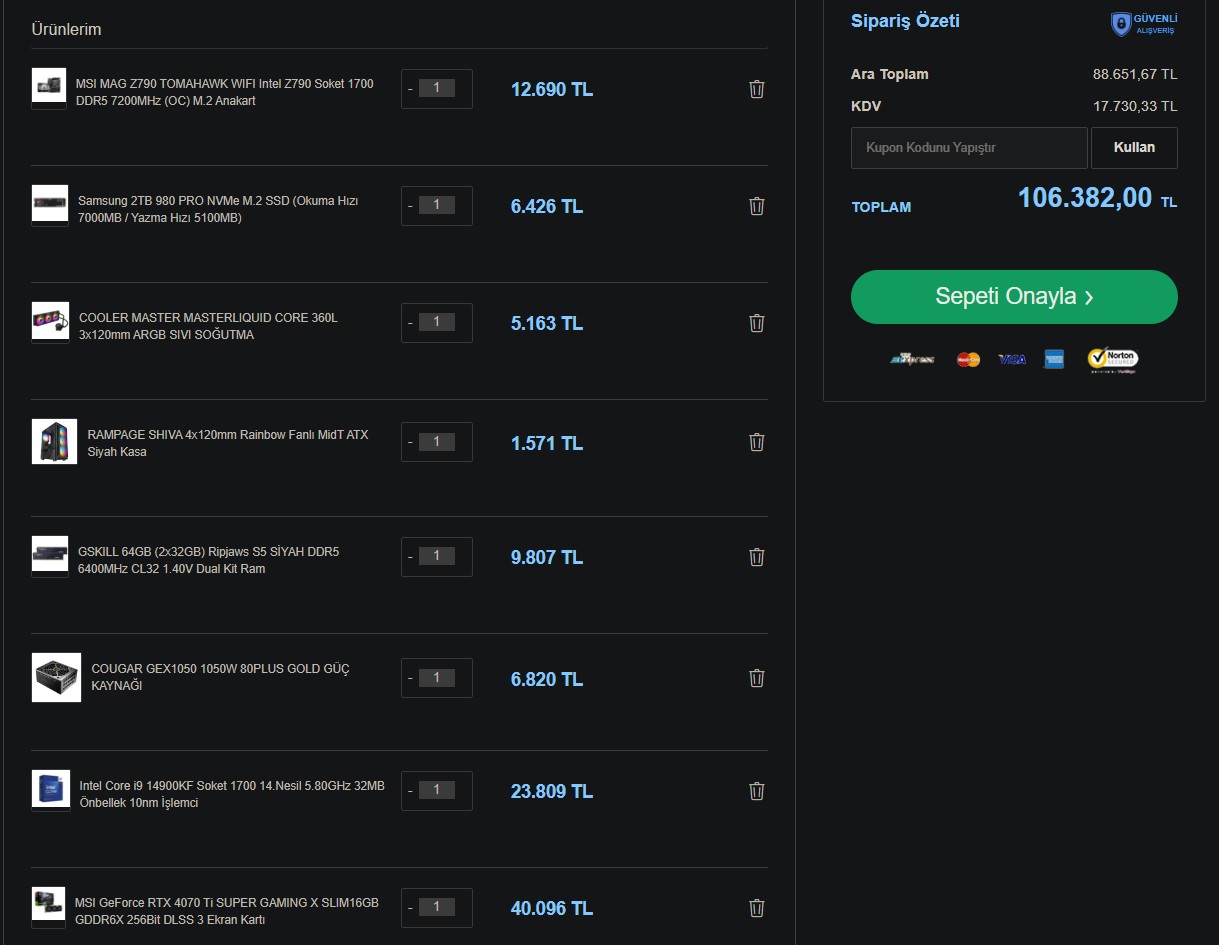This screenshot has height=945, width=1219.
Task: Click the coupon code input field
Action: point(968,148)
